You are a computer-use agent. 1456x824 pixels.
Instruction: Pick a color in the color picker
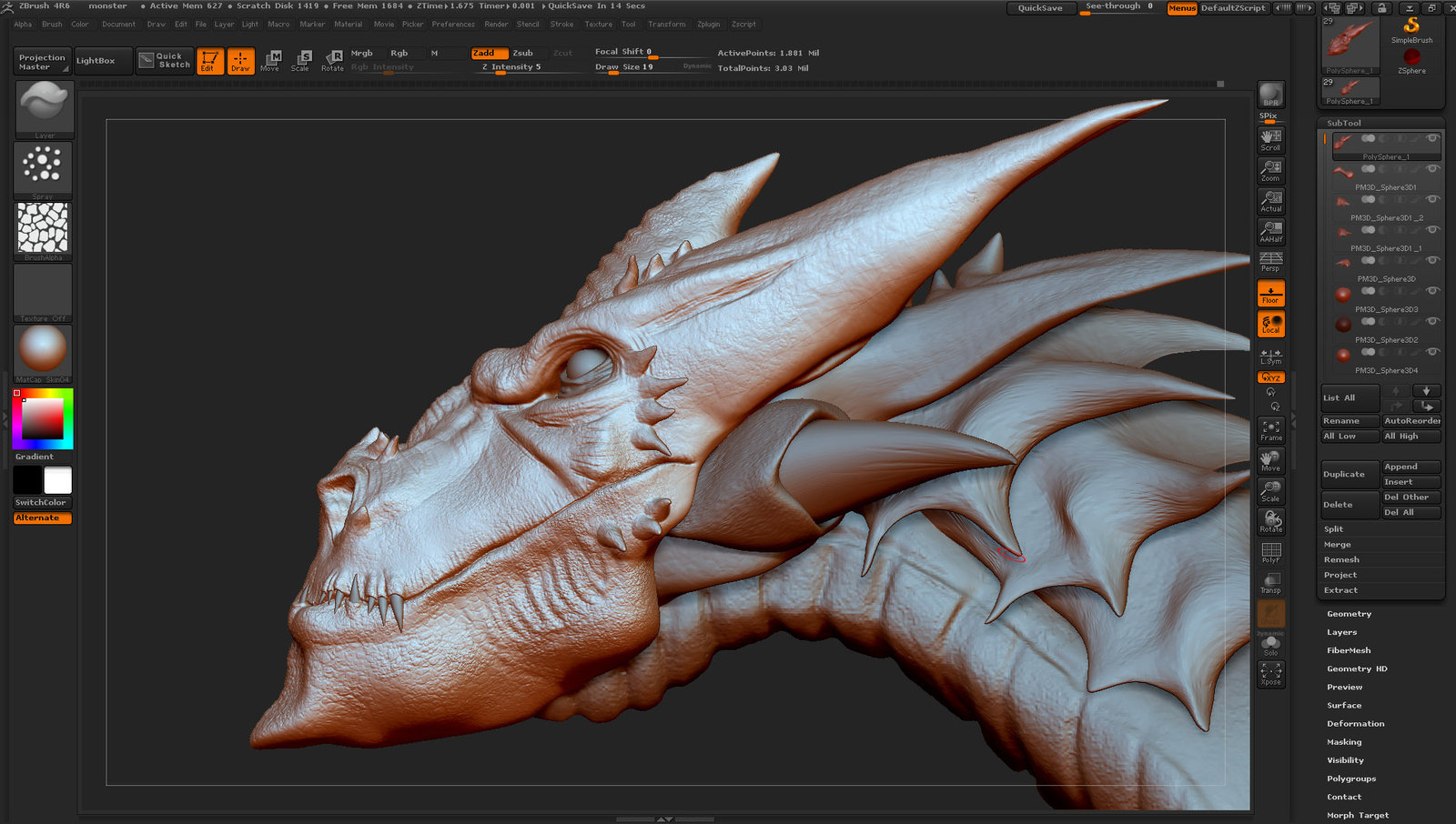tap(42, 418)
